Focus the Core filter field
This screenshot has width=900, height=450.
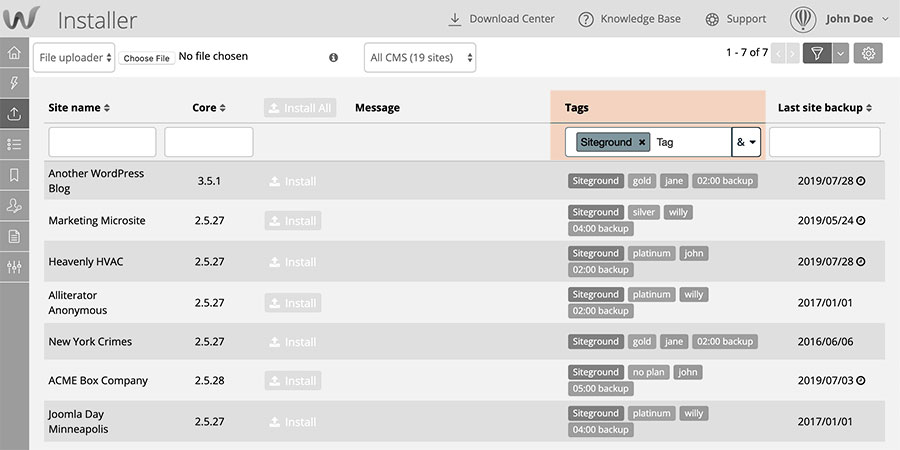209,142
